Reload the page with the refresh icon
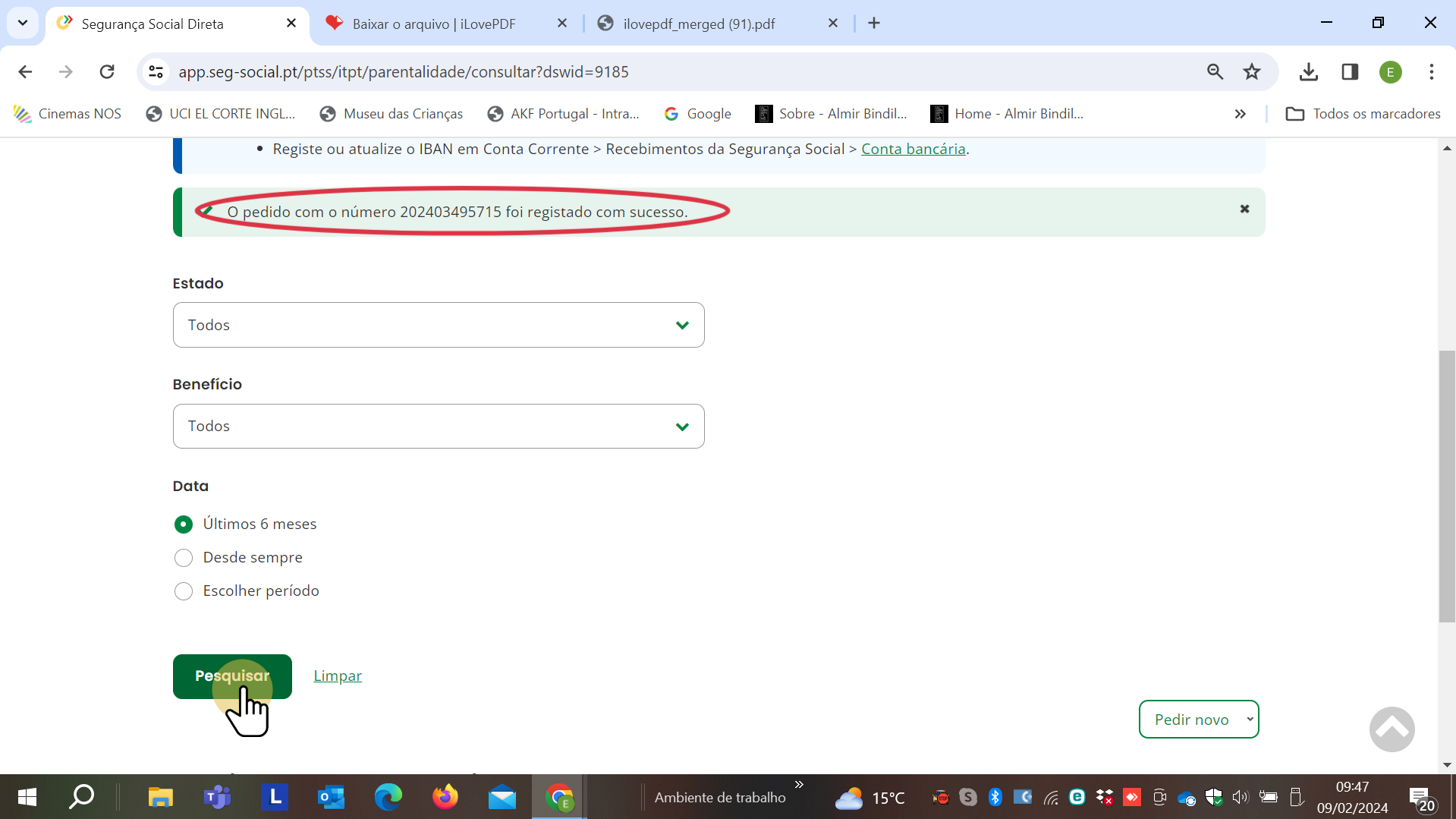The width and height of the screenshot is (1456, 819). pyautogui.click(x=107, y=71)
